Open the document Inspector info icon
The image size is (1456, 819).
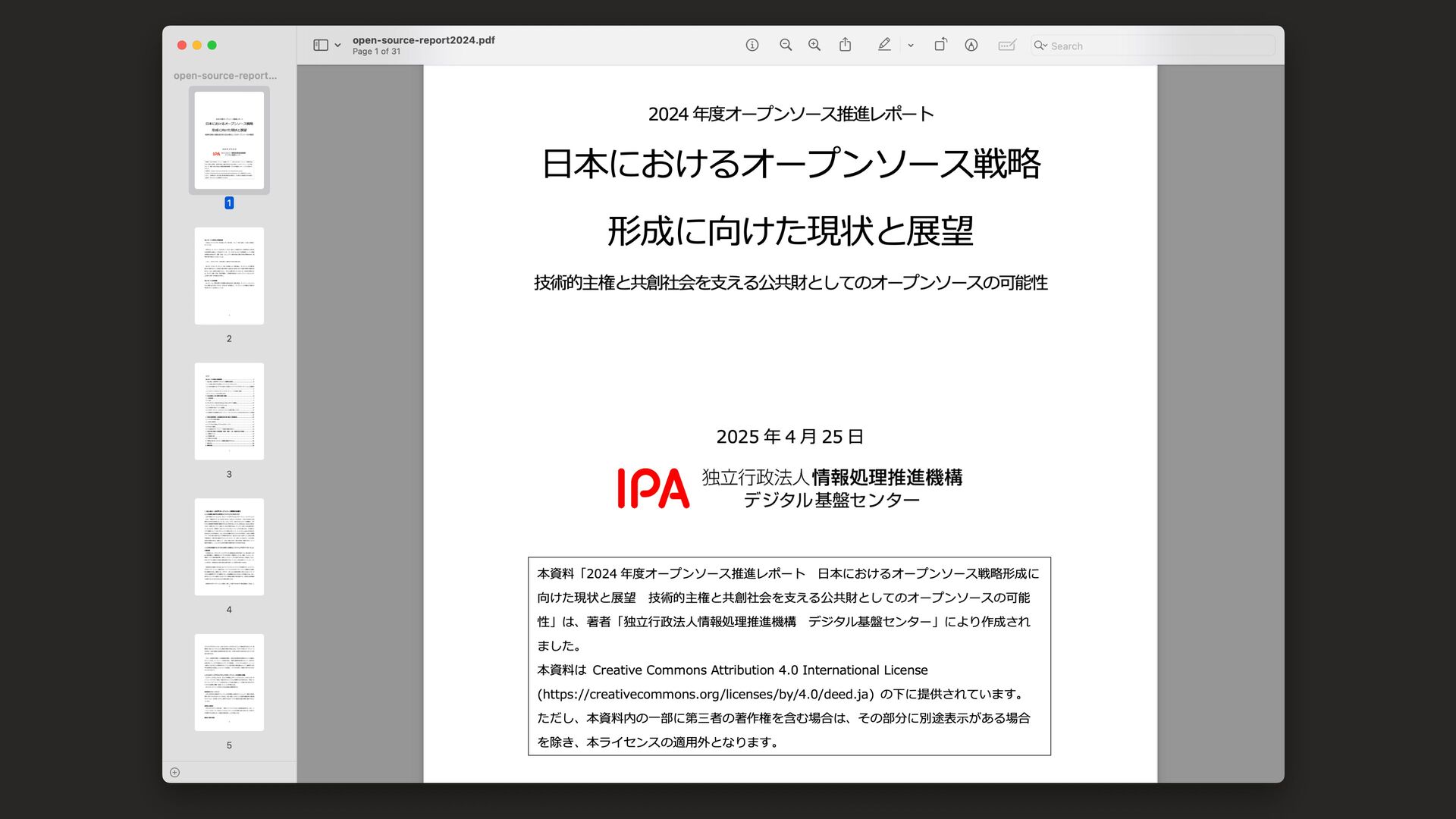[x=752, y=45]
